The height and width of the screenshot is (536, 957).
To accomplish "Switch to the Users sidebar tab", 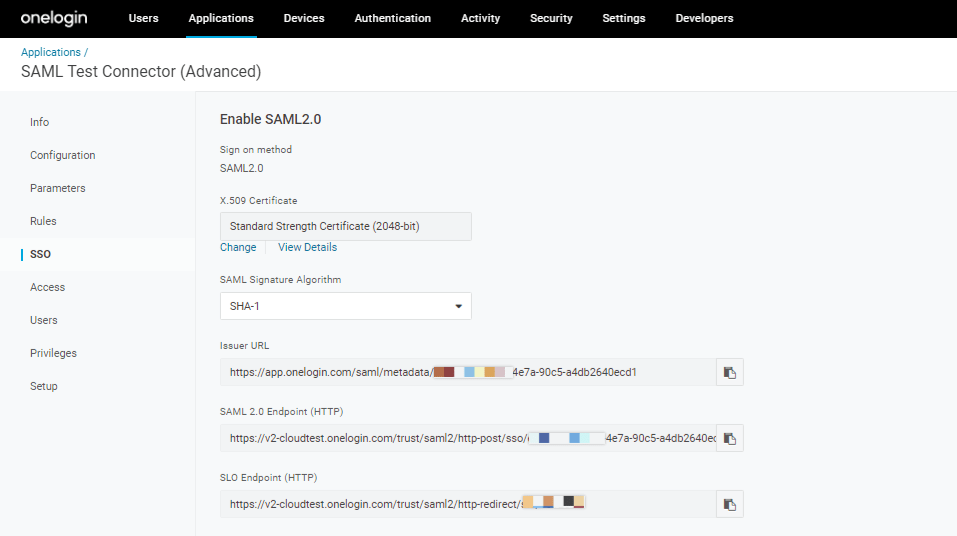I will pos(44,320).
